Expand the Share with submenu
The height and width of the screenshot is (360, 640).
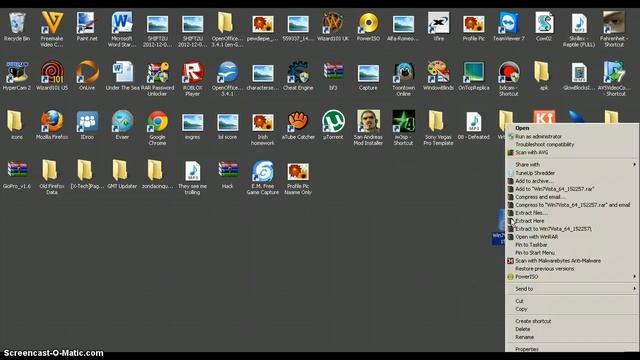(572, 164)
